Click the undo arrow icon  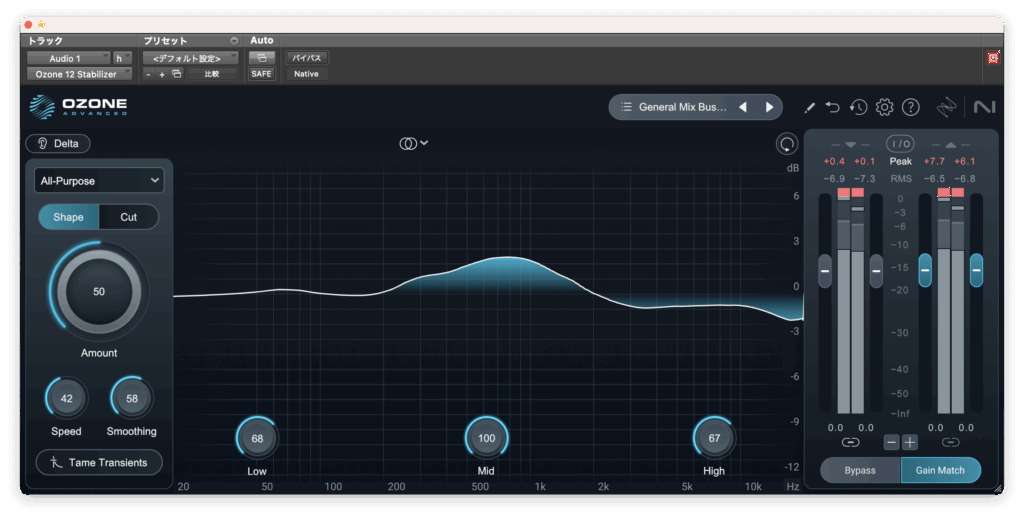833,107
